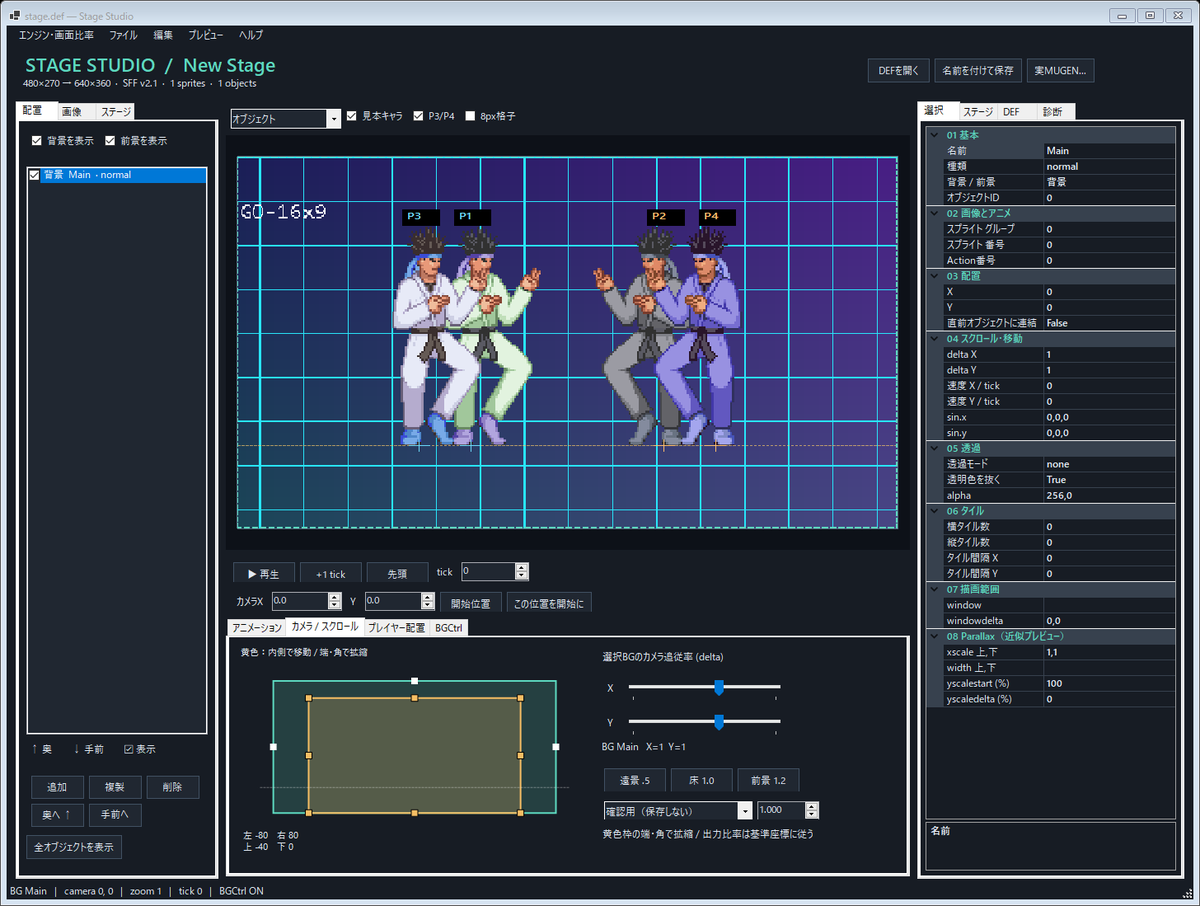Click the 名前 value Main in properties
The width and height of the screenshot is (1200, 906).
click(x=1108, y=151)
